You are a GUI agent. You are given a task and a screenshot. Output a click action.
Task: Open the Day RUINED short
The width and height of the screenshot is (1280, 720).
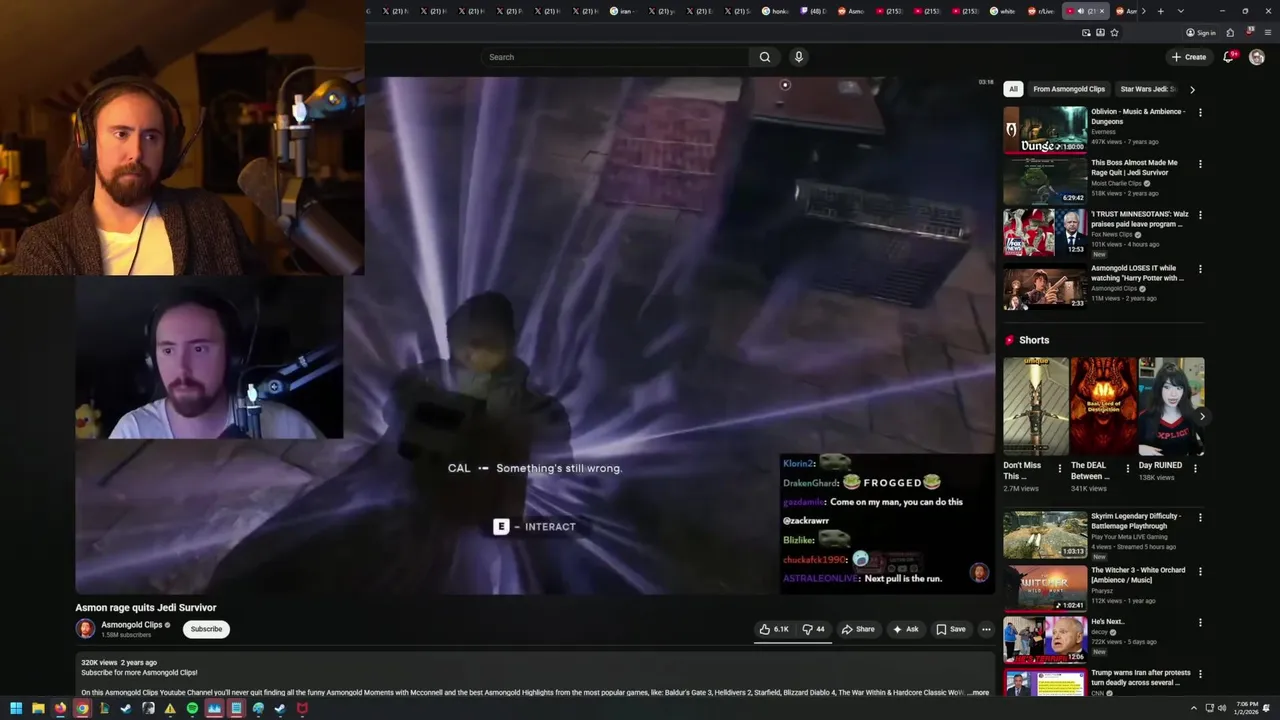[x=1171, y=407]
